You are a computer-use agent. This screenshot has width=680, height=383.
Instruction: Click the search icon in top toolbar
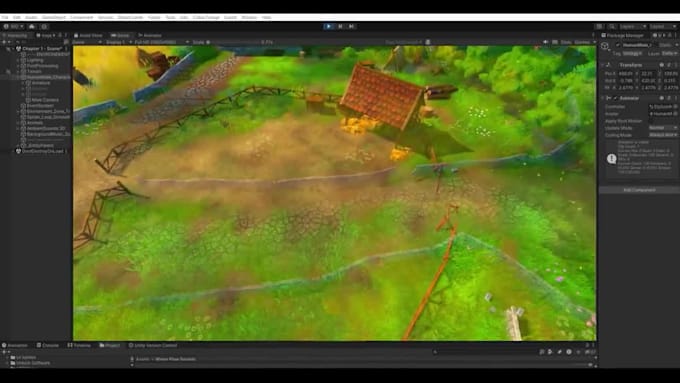click(611, 26)
